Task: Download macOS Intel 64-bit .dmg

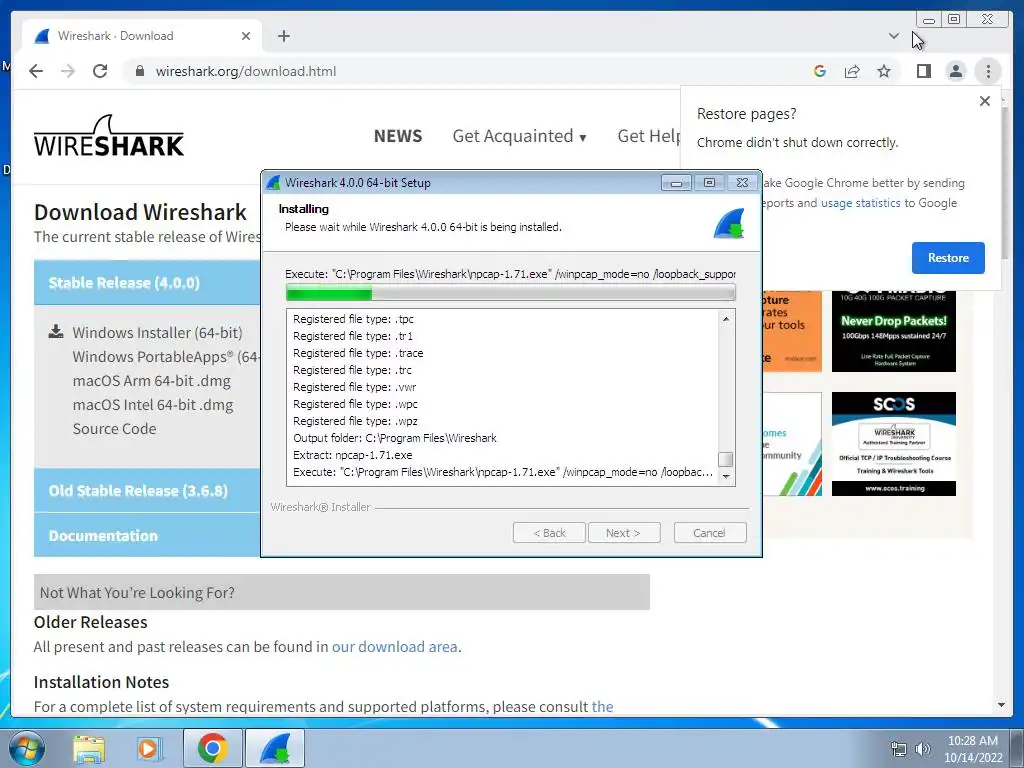Action: pyautogui.click(x=153, y=405)
